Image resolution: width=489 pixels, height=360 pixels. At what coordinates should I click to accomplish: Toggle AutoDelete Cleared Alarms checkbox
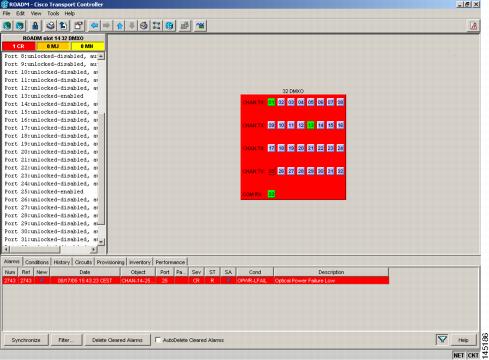[x=158, y=340]
